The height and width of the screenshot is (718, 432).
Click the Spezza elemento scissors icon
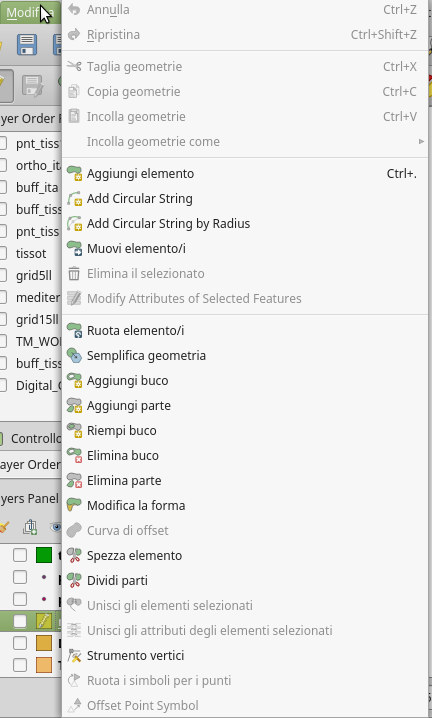pos(74,555)
